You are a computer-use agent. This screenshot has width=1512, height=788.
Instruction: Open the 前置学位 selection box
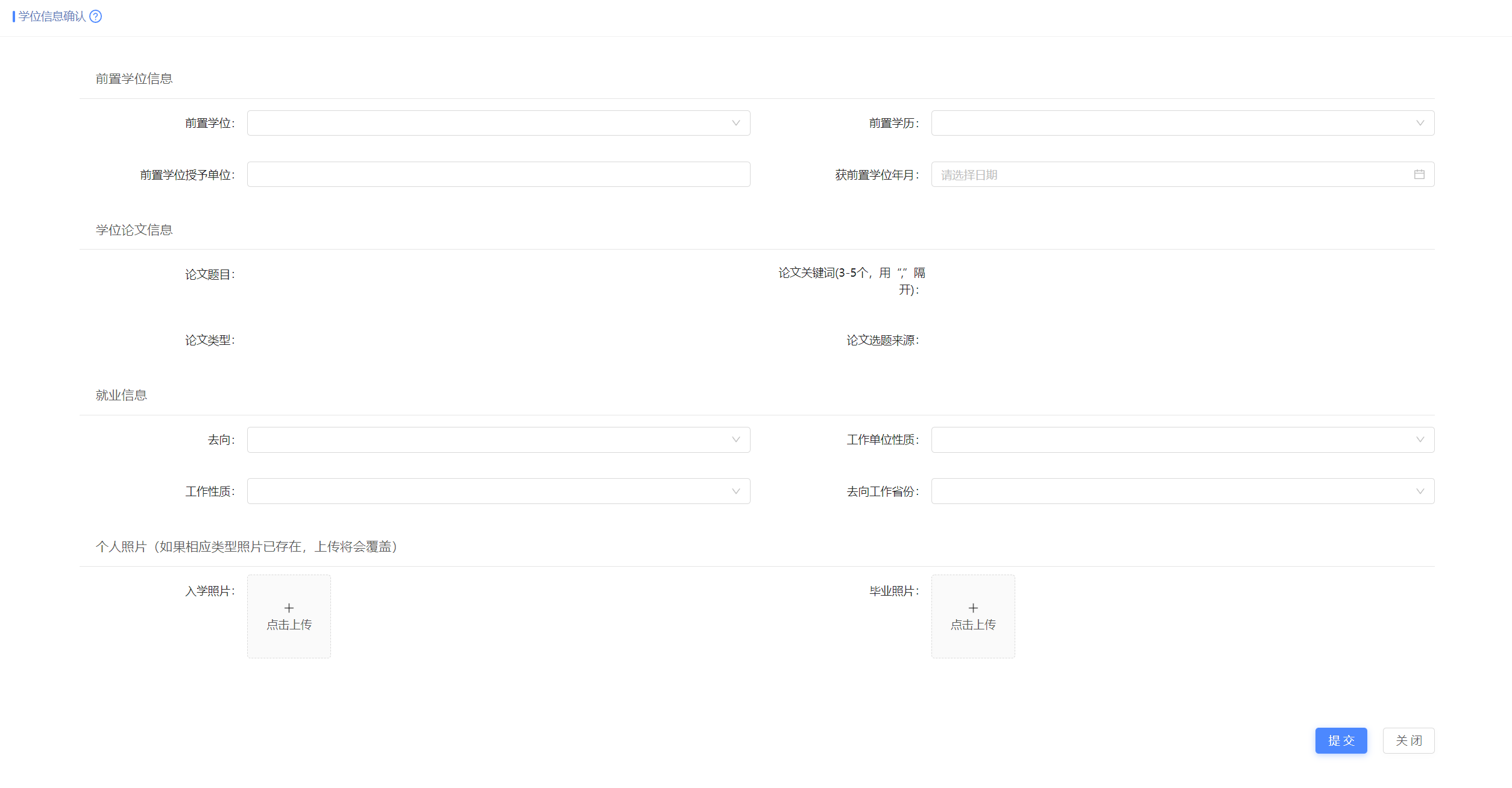[498, 123]
